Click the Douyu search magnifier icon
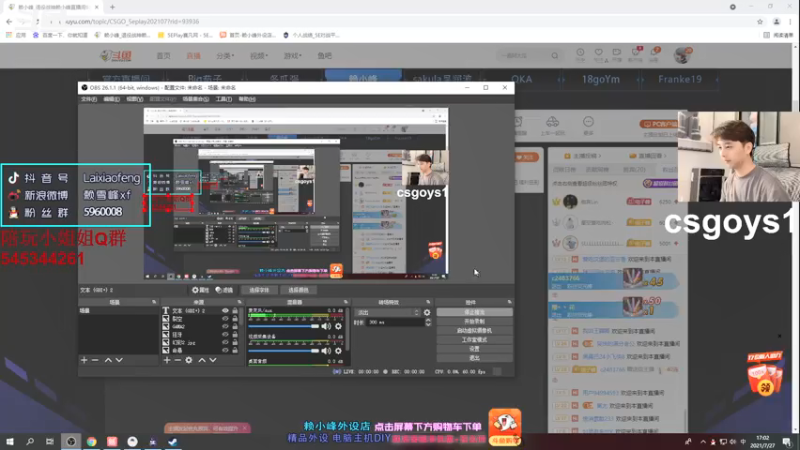Screen dimensions: 800x450 (x=555, y=56)
